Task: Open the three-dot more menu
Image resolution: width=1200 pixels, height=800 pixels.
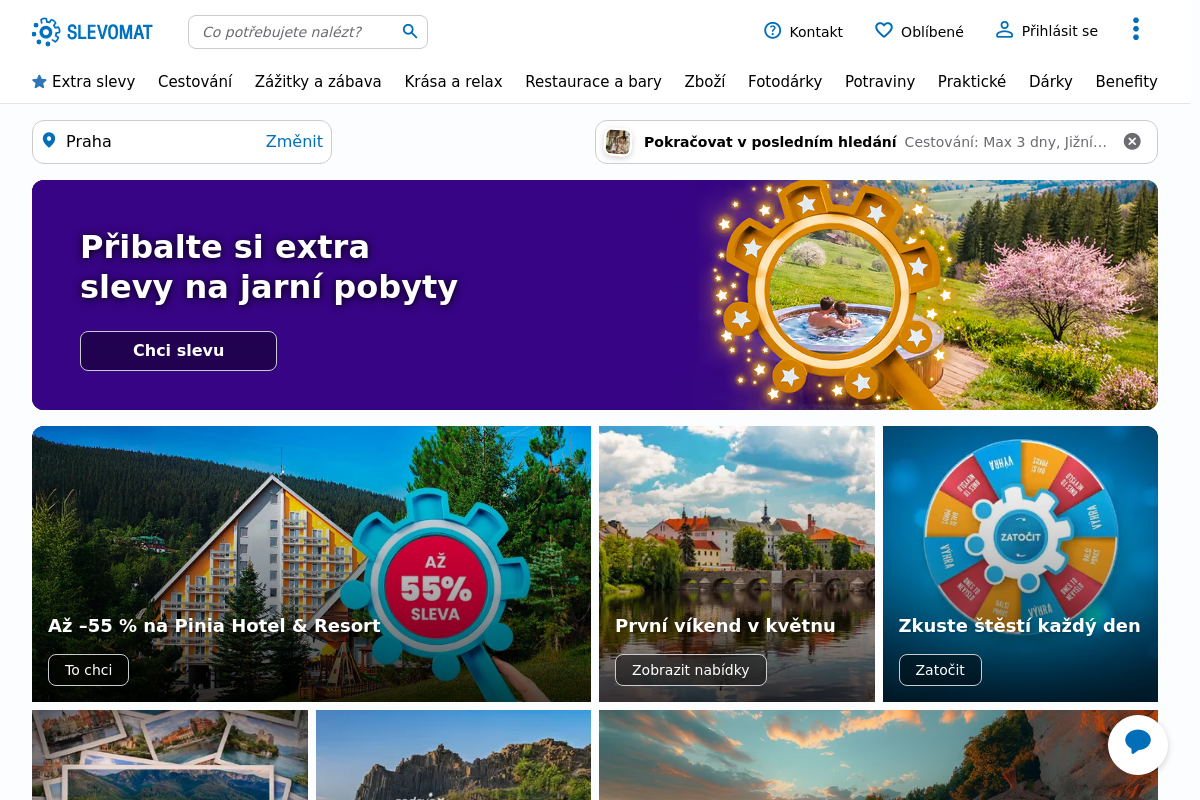Action: (x=1135, y=29)
